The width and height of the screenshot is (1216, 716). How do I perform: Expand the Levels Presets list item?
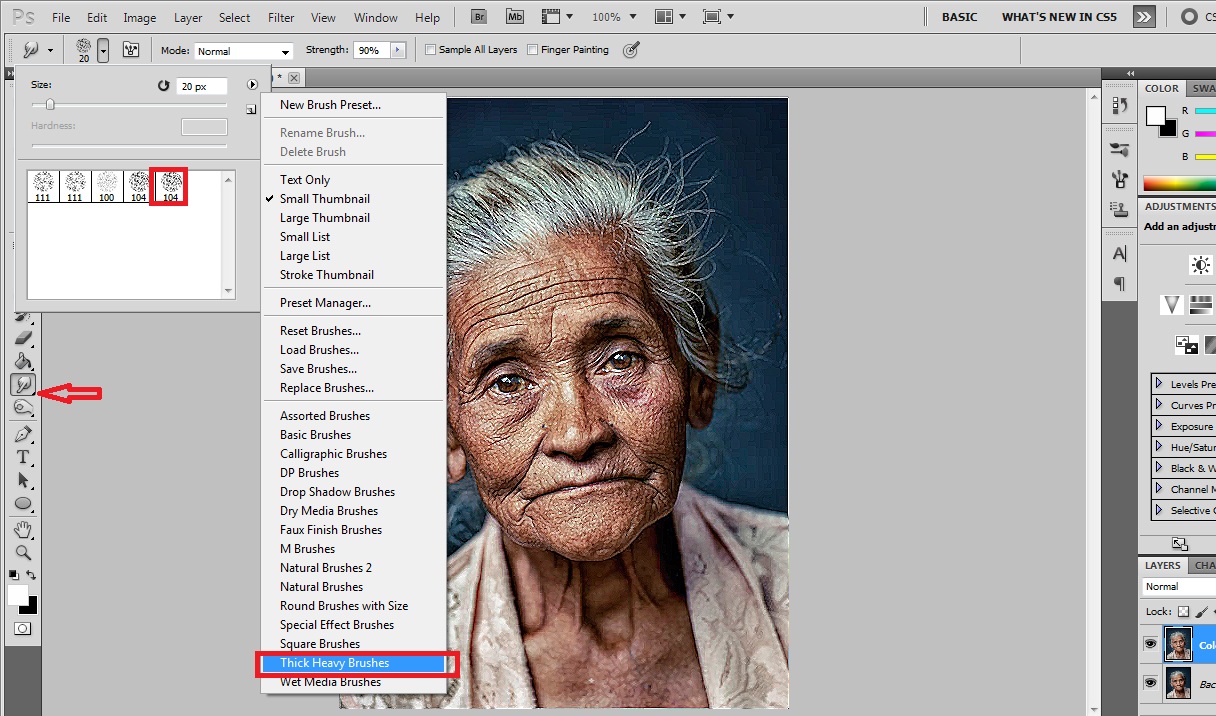tap(1159, 384)
